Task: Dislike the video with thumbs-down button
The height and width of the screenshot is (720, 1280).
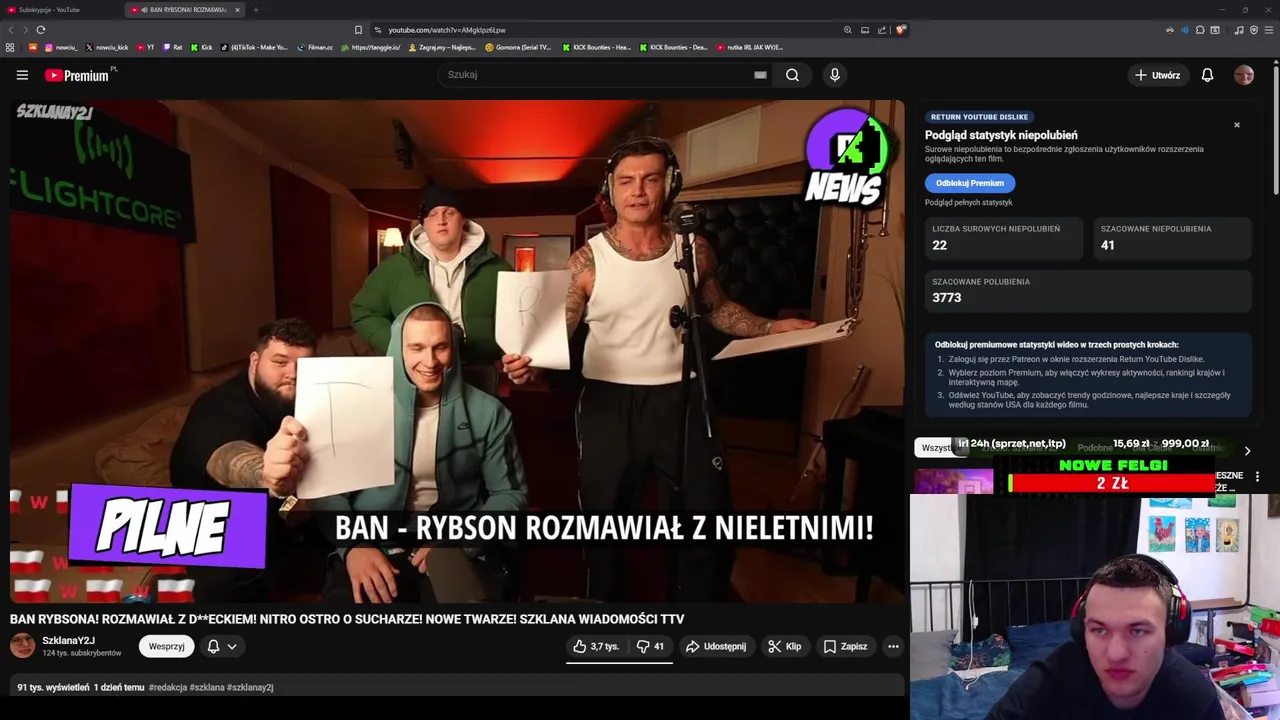Action: (x=651, y=647)
